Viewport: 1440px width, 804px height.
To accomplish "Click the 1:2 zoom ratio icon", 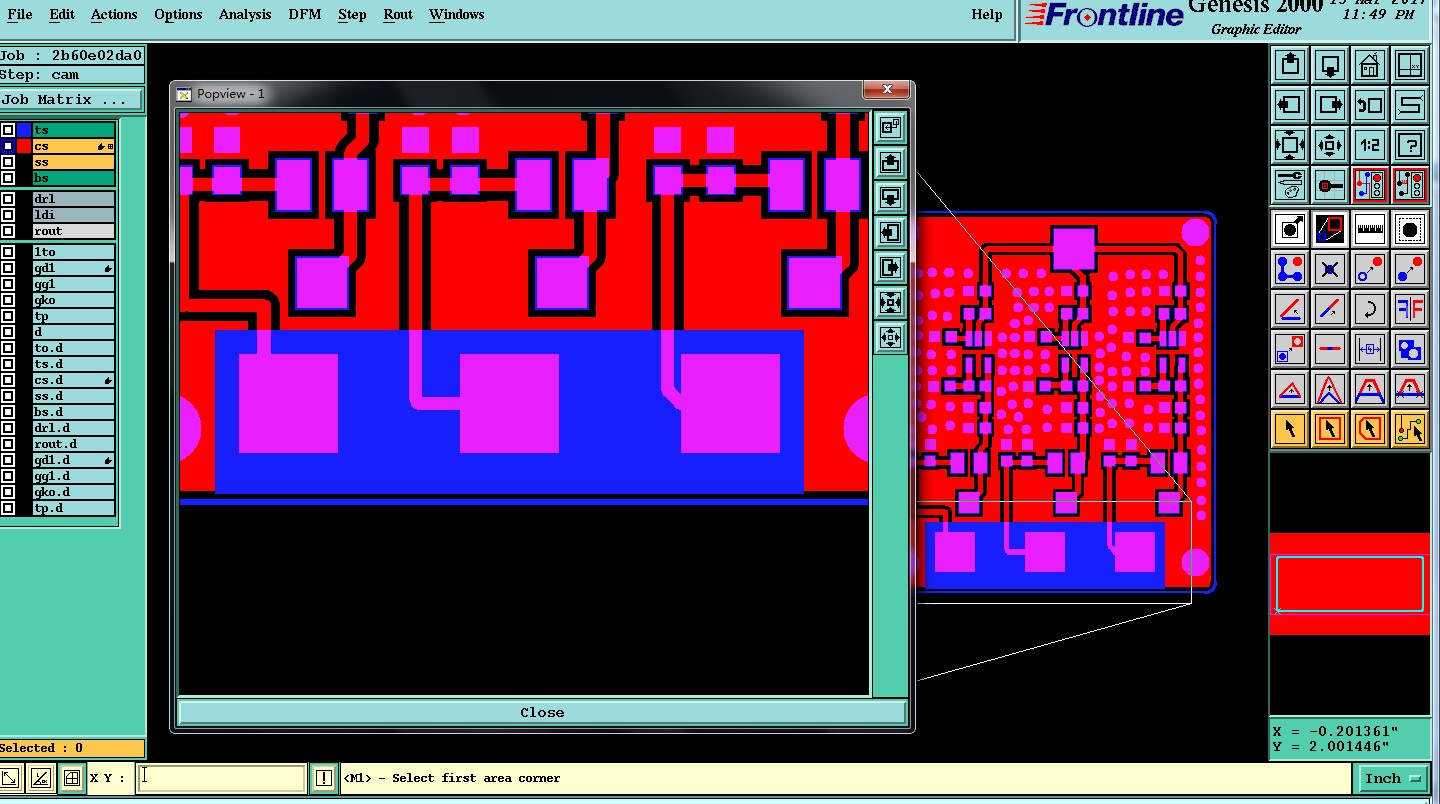I will [x=1370, y=145].
